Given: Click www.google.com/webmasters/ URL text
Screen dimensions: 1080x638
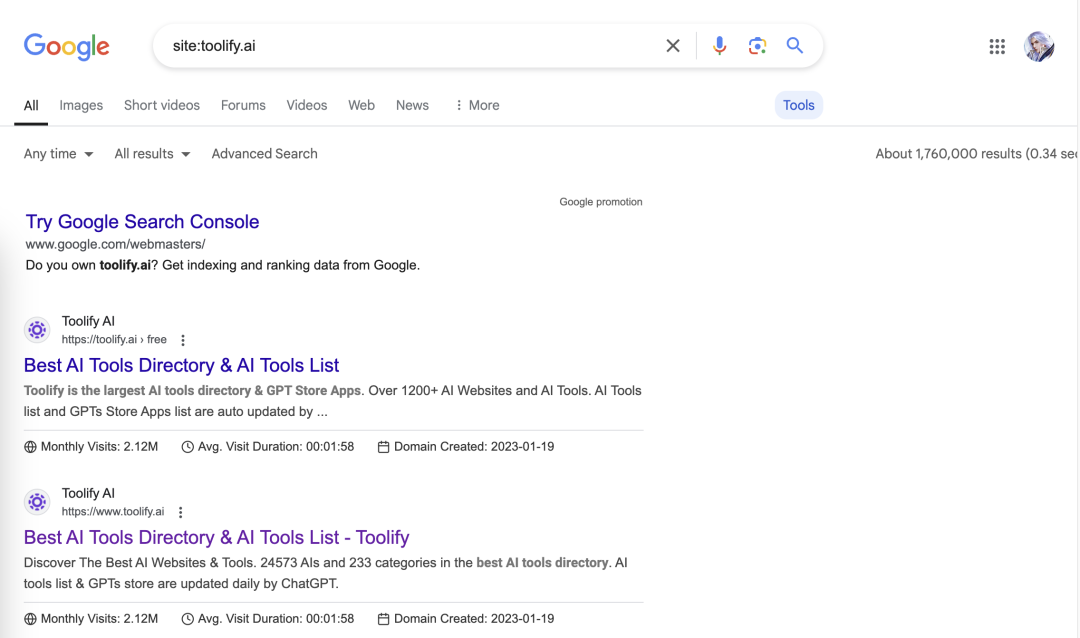Looking at the screenshot, I should (x=115, y=244).
